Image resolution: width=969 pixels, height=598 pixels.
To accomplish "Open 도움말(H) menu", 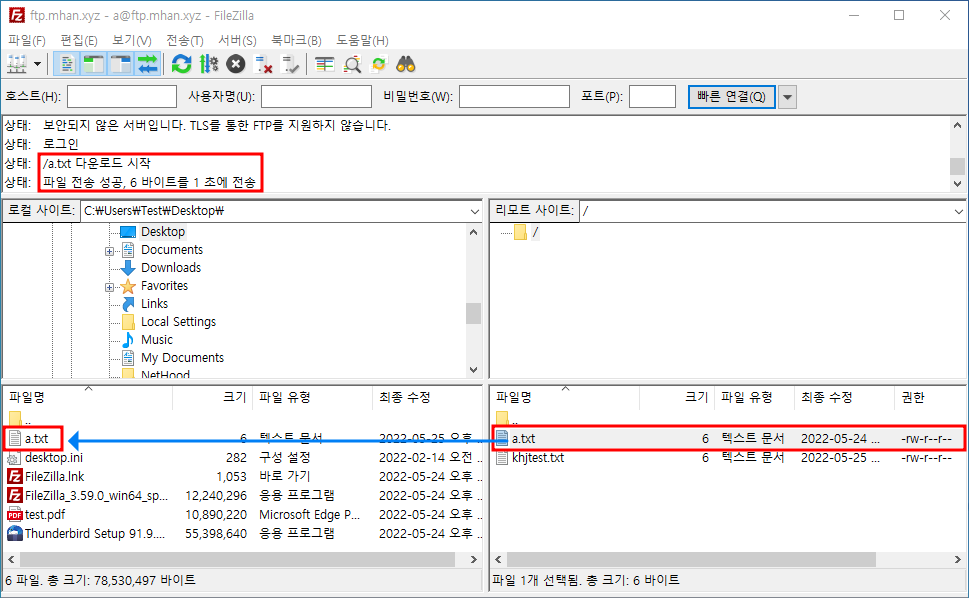I will [x=362, y=40].
